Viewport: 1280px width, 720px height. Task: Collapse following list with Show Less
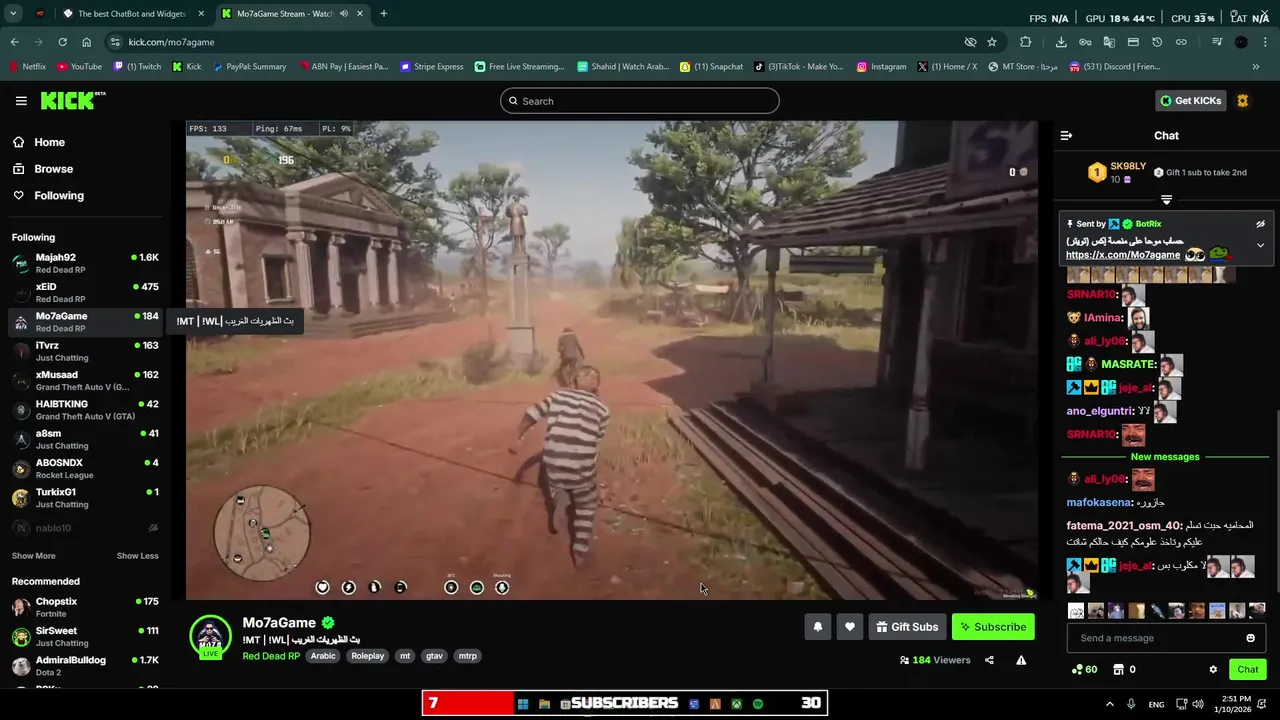[x=137, y=556]
